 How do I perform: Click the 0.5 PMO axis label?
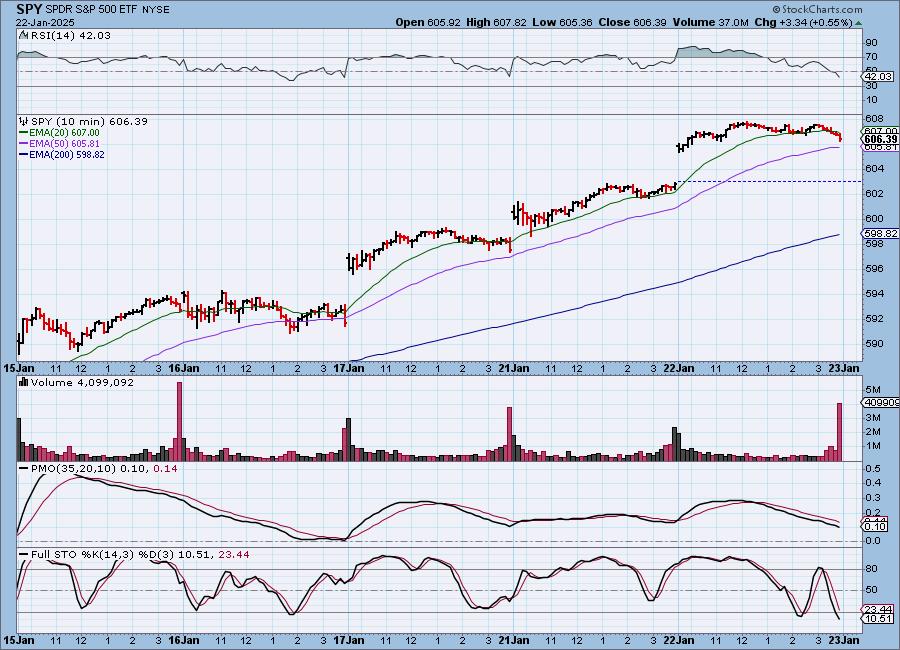click(873, 469)
